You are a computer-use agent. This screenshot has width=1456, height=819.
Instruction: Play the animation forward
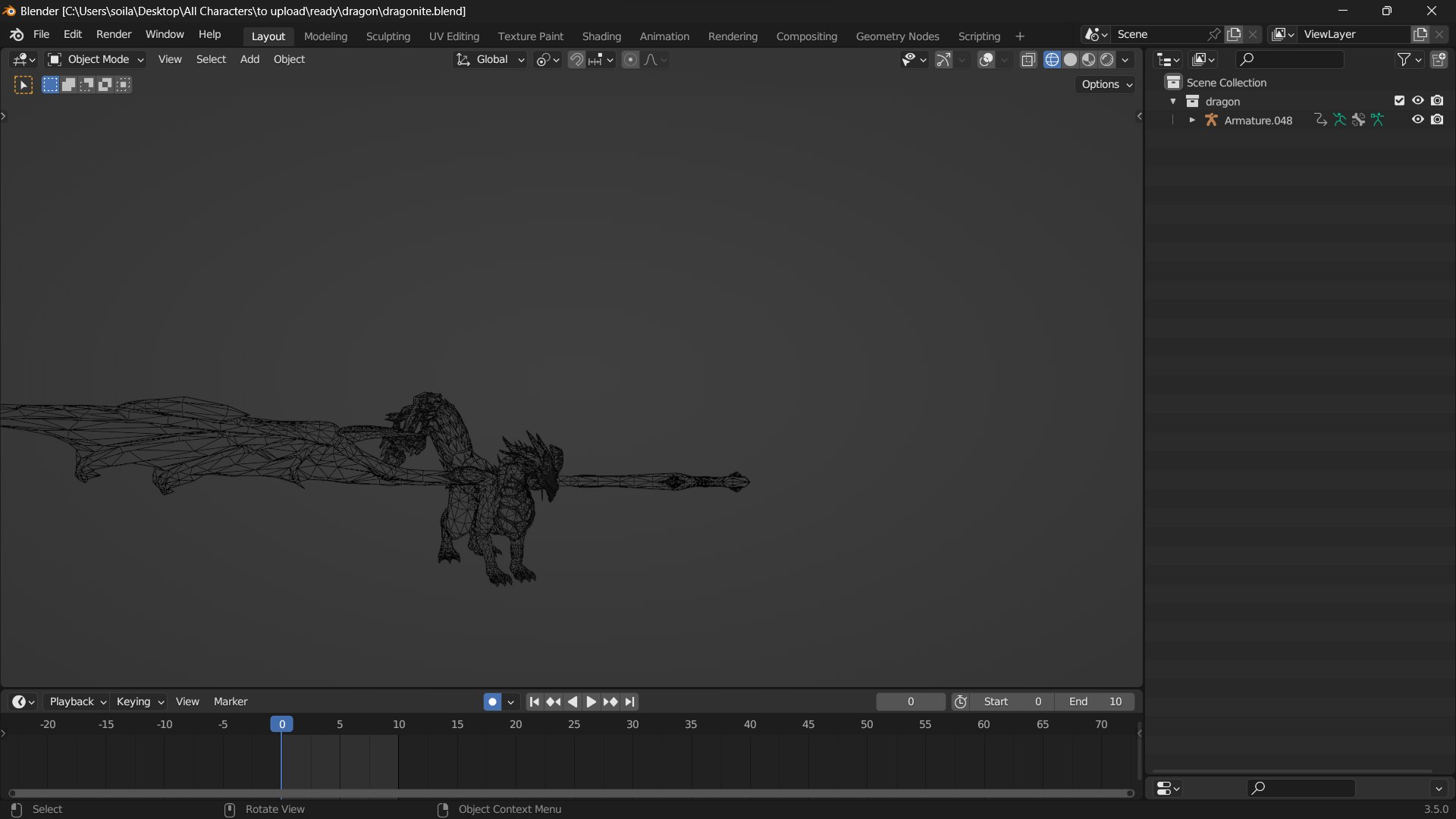click(591, 702)
